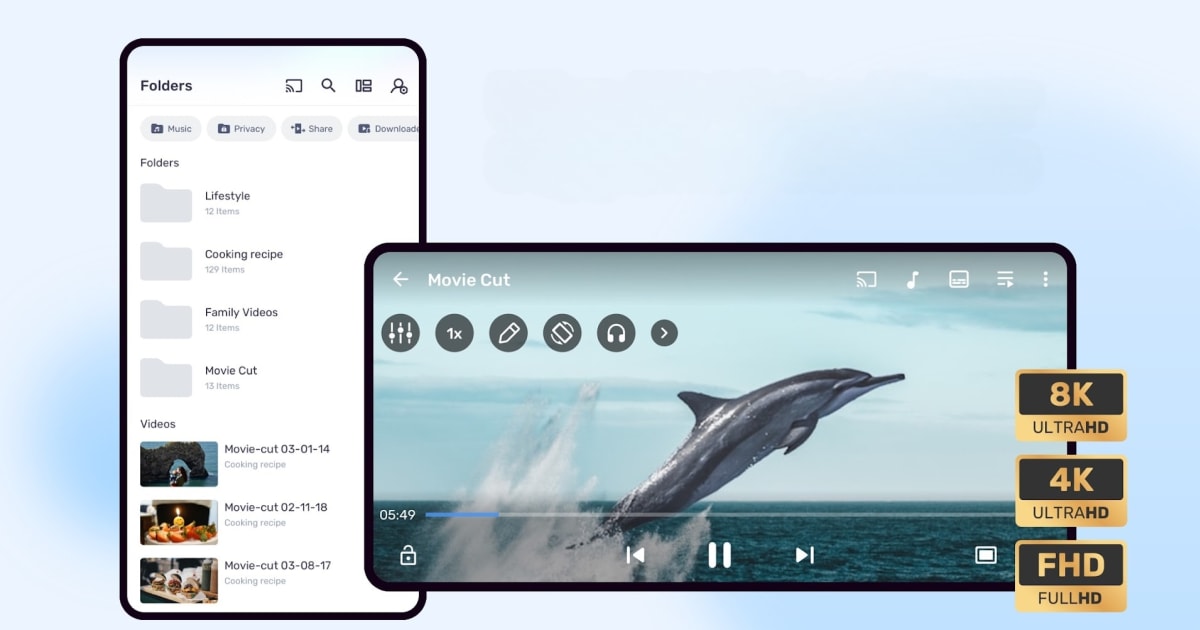The width and height of the screenshot is (1200, 630).
Task: Toggle the screen lock in the player
Action: coord(407,555)
